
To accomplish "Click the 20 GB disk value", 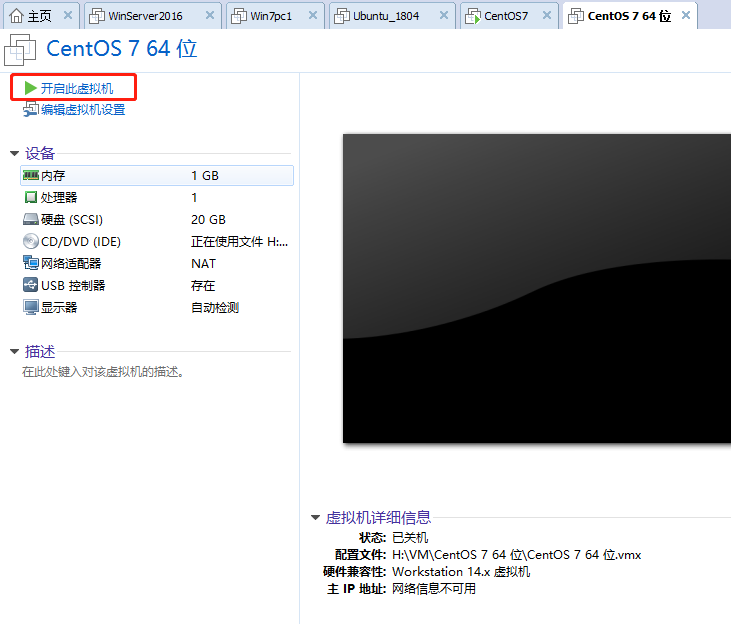I will [x=208, y=219].
